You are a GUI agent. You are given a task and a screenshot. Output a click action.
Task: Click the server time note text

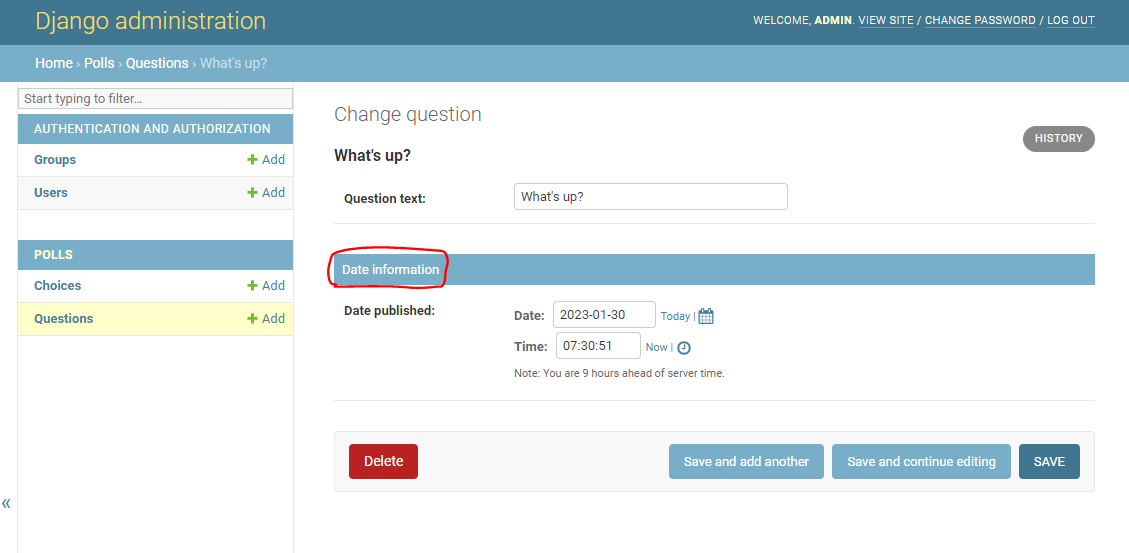click(619, 374)
